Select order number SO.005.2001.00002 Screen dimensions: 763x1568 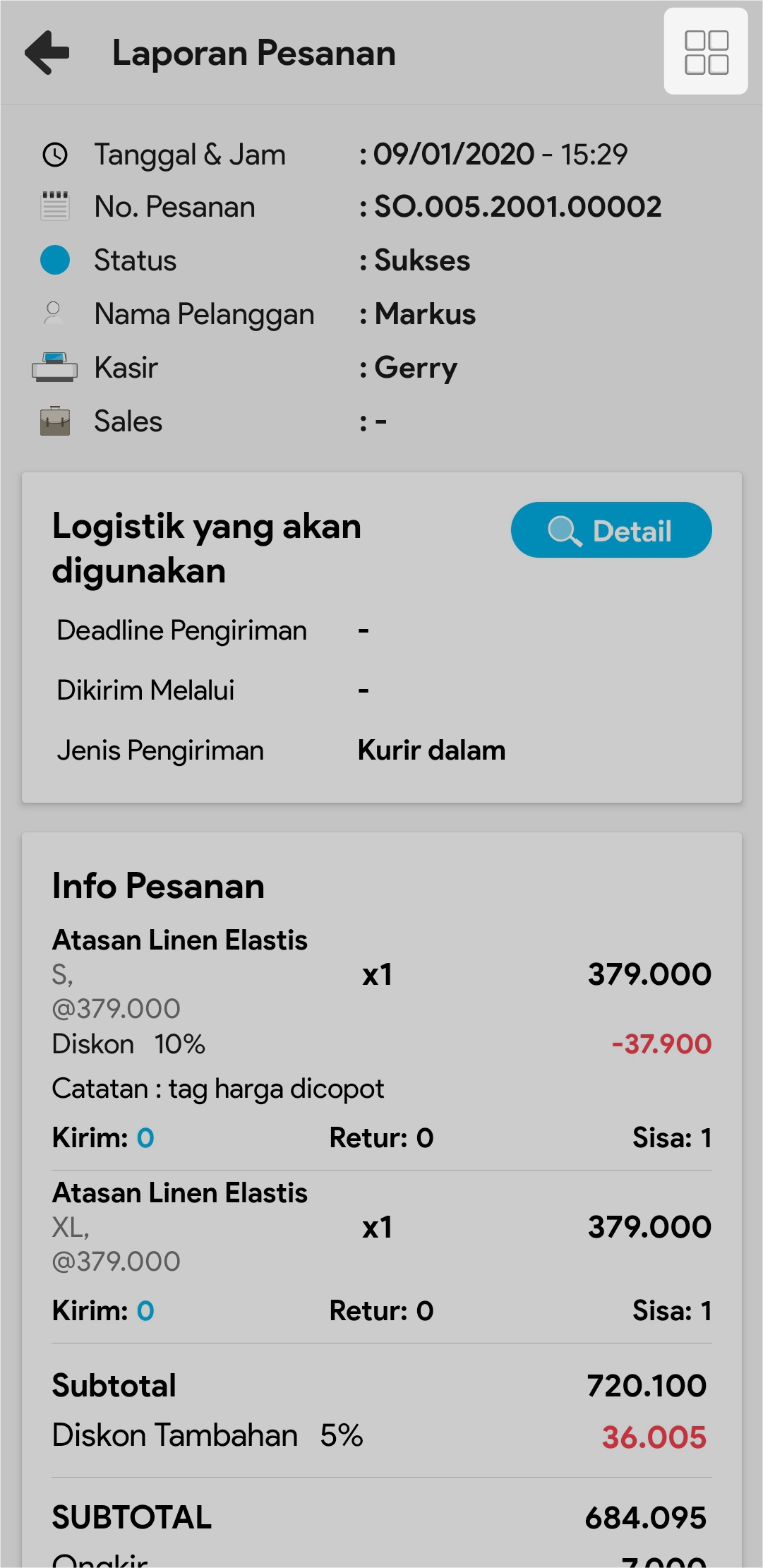tap(517, 207)
